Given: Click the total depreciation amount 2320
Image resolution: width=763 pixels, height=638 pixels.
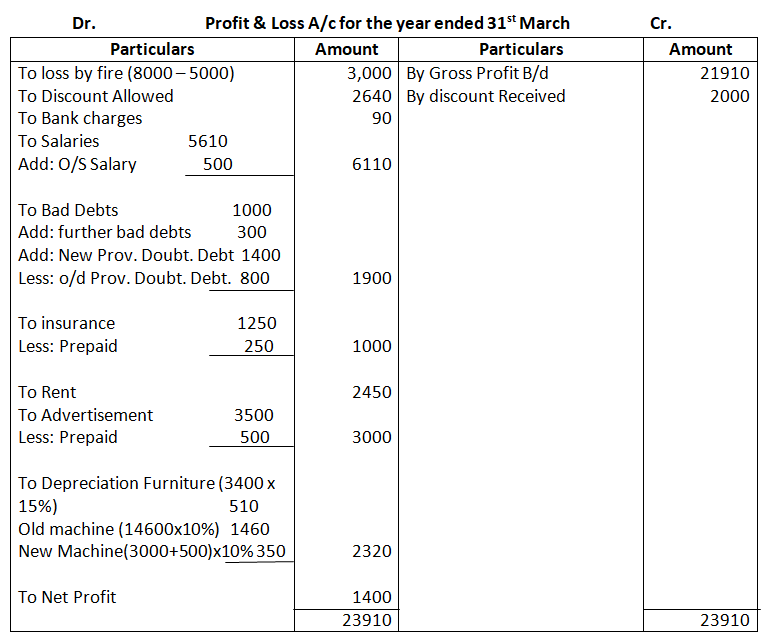Looking at the screenshot, I should click(x=372, y=551).
